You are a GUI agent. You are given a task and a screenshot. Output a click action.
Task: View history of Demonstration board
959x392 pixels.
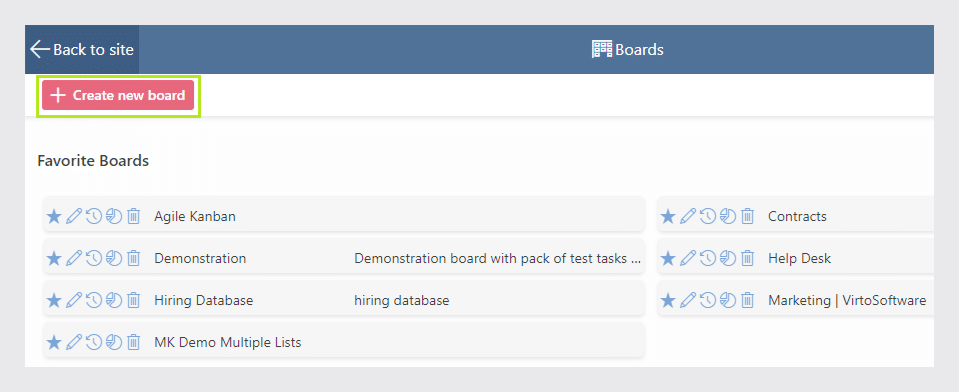coord(94,258)
